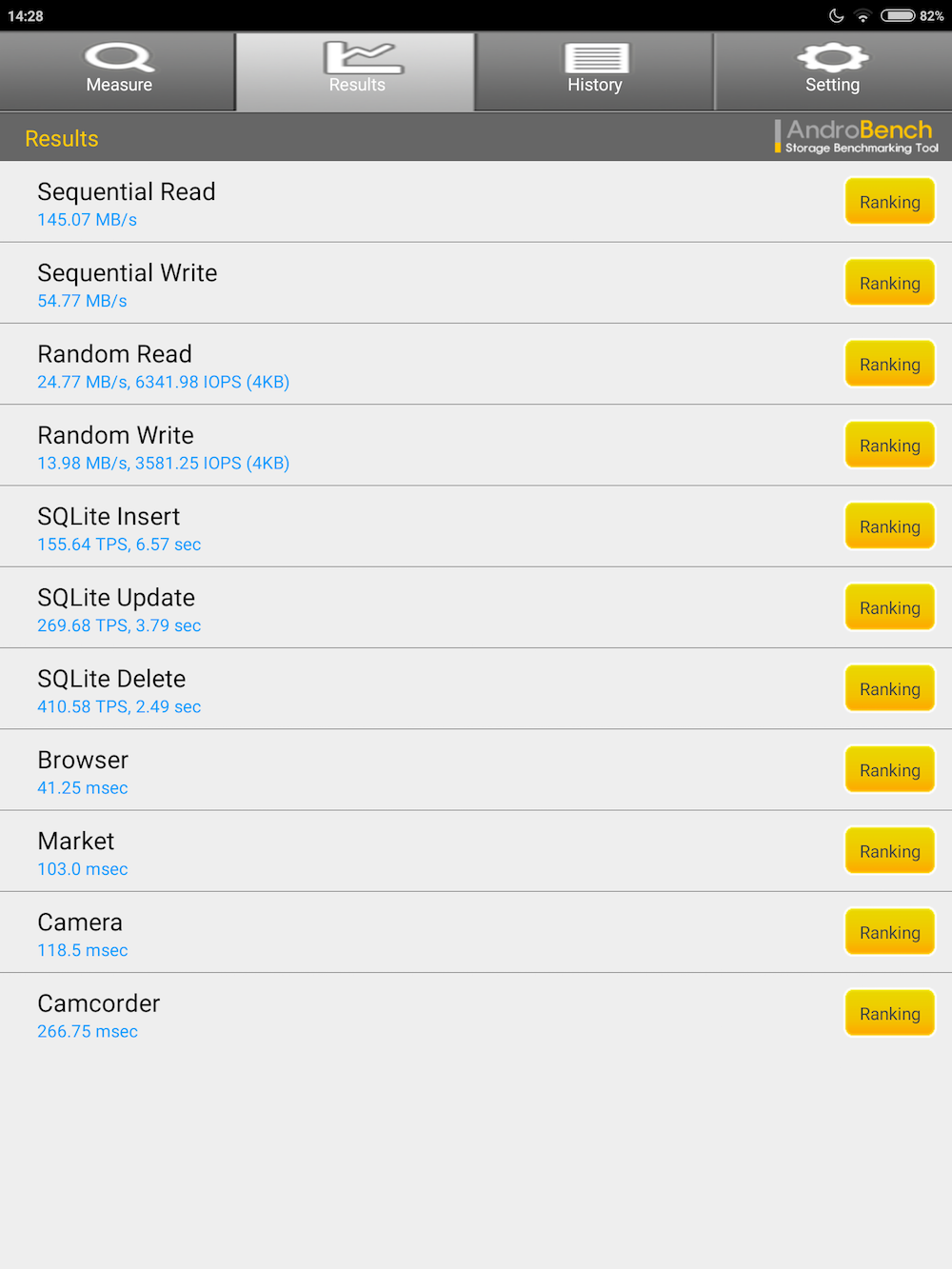The height and width of the screenshot is (1269, 952).
Task: Select the Camcorder result row
Action: (476, 1014)
